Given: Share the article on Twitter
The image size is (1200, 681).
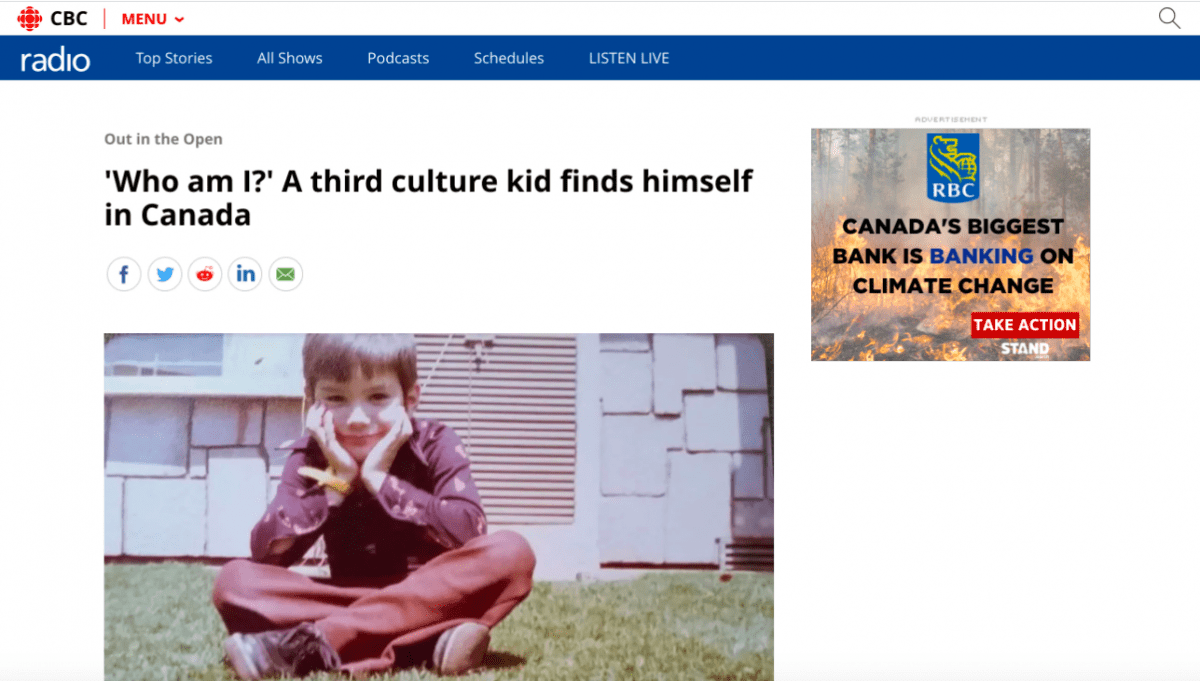Looking at the screenshot, I should (165, 274).
